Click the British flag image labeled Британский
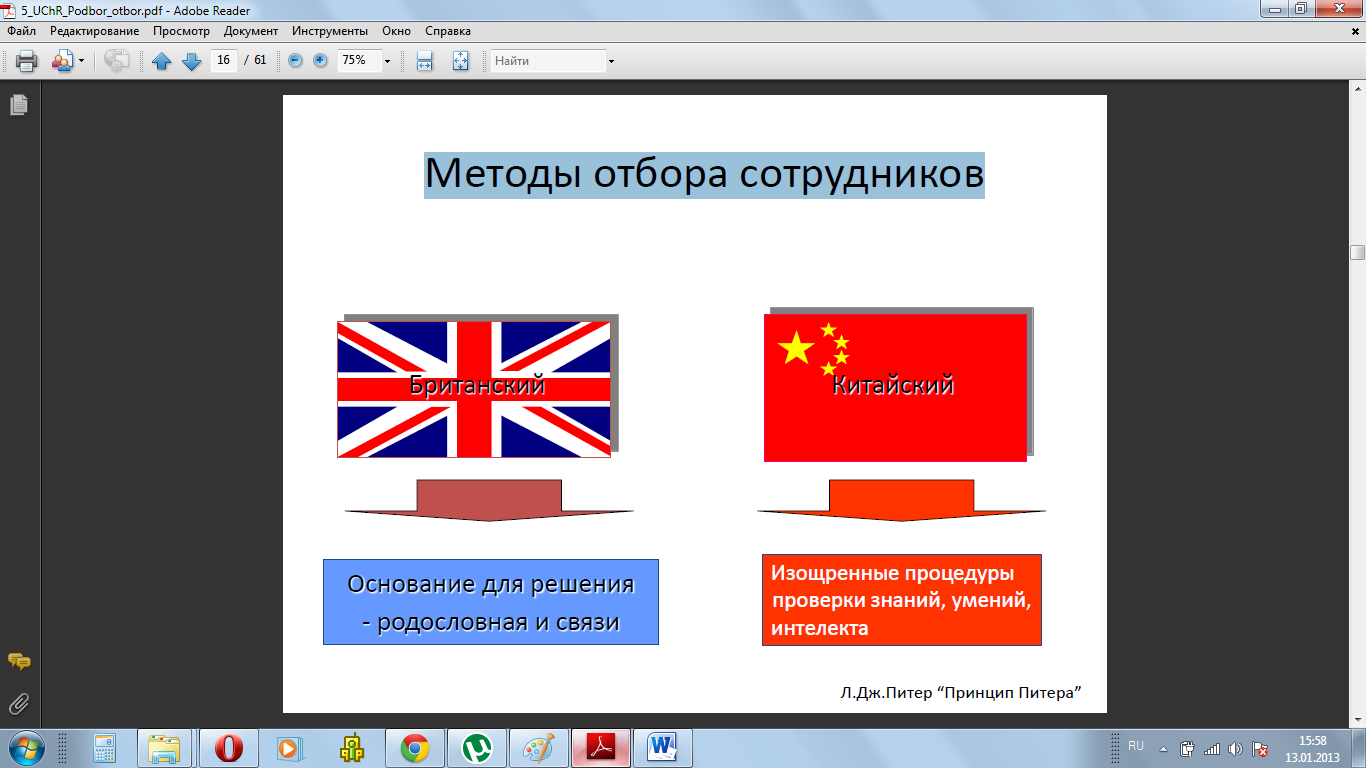 click(x=474, y=390)
